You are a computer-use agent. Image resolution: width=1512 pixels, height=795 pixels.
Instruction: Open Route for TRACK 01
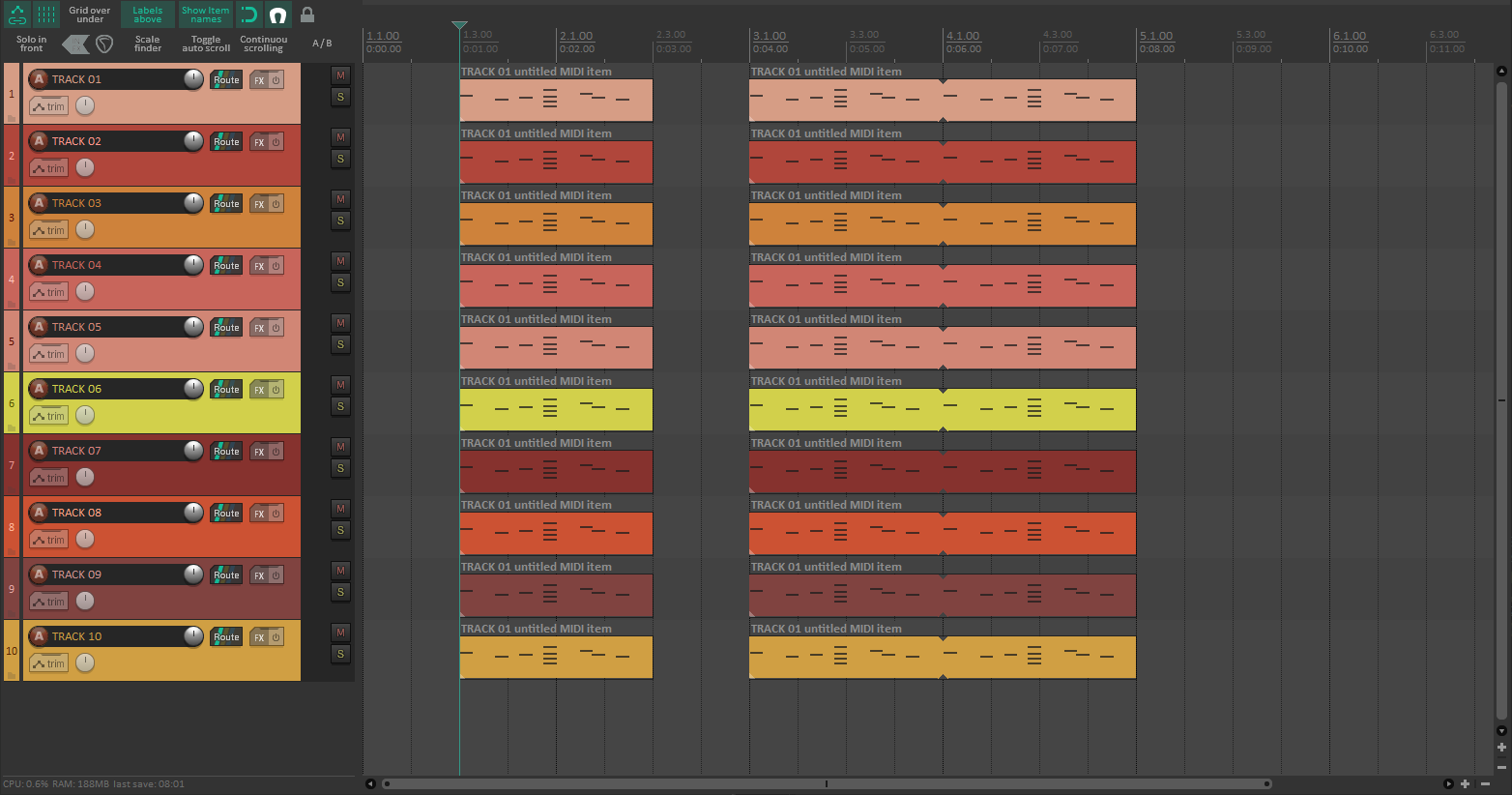coord(226,80)
